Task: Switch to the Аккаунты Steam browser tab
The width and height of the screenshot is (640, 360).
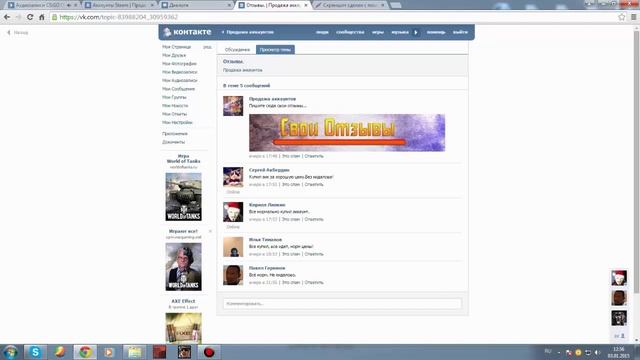Action: coord(119,5)
